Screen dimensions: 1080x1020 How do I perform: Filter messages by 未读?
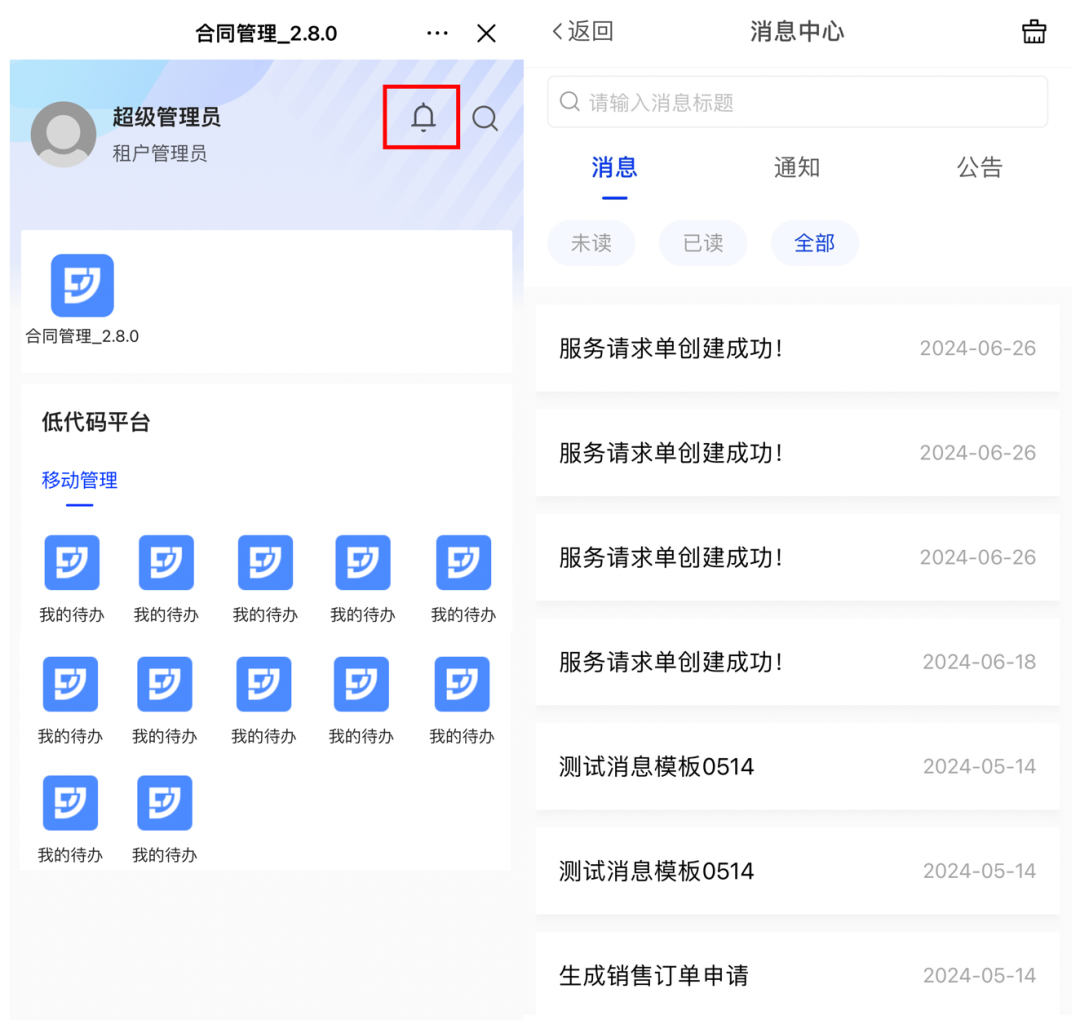pyautogui.click(x=591, y=243)
